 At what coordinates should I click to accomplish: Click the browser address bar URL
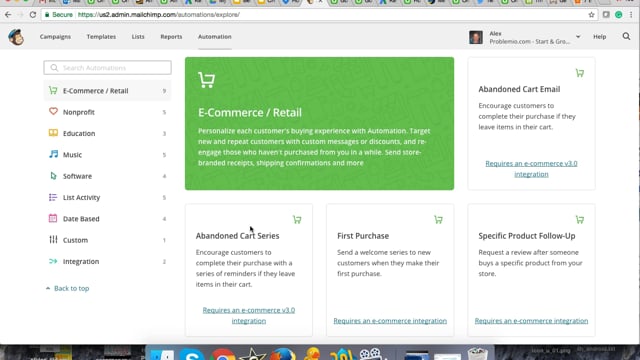(159, 15)
